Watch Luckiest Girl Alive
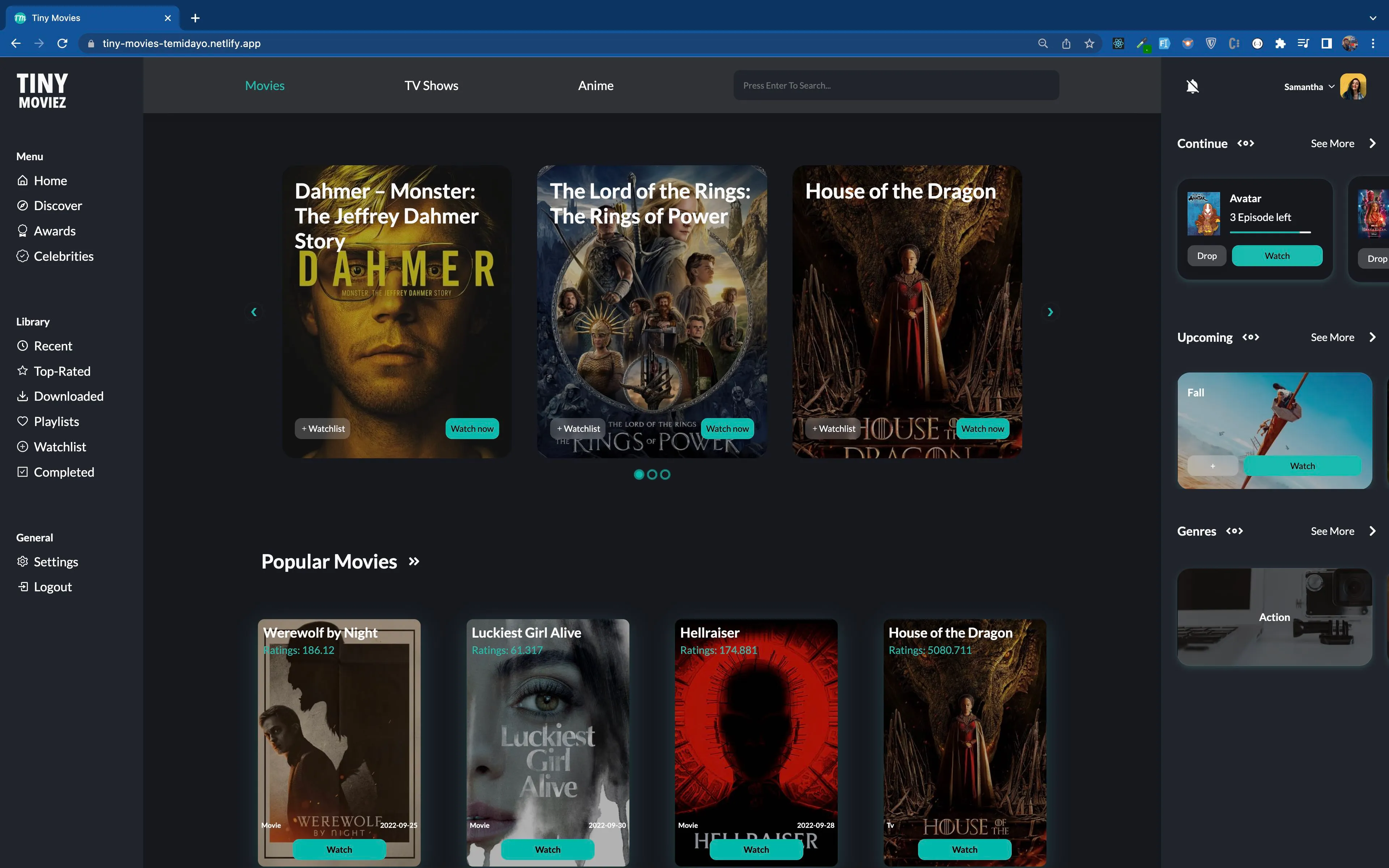The image size is (1389, 868). tap(548, 849)
